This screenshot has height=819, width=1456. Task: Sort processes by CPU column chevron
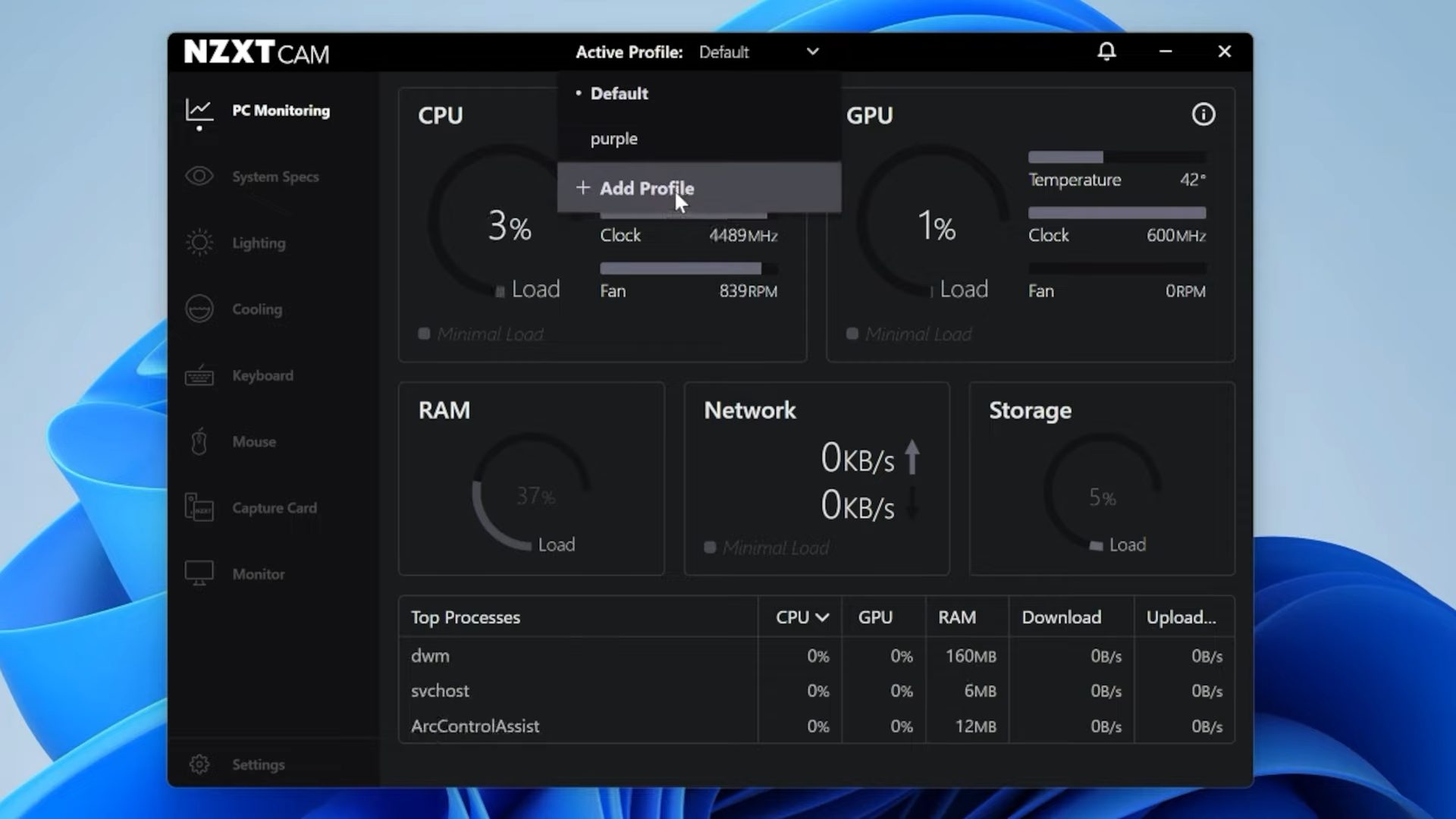(x=823, y=618)
